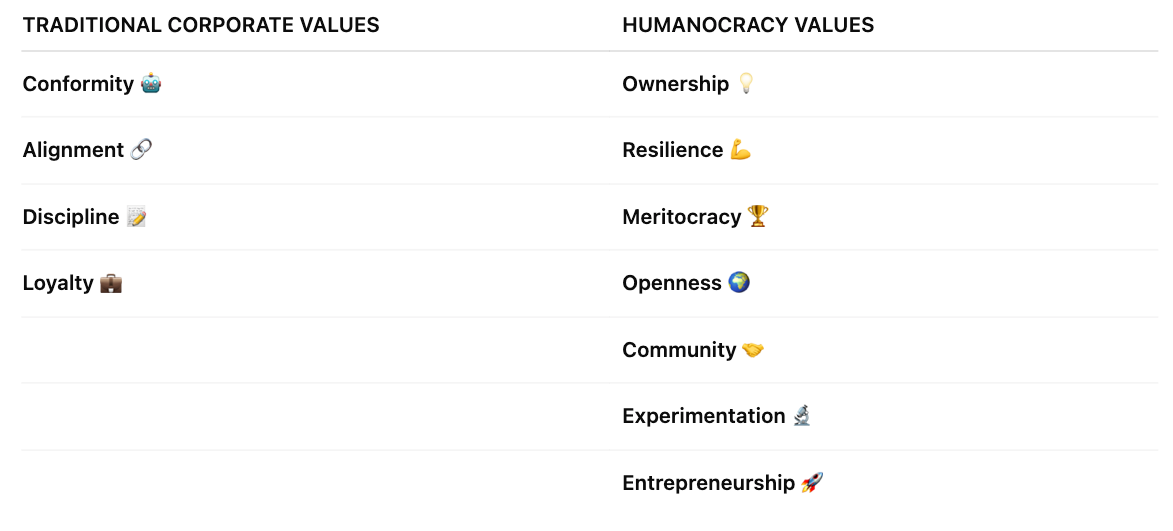Select the Traditional Corporate Values column header

pyautogui.click(x=201, y=25)
